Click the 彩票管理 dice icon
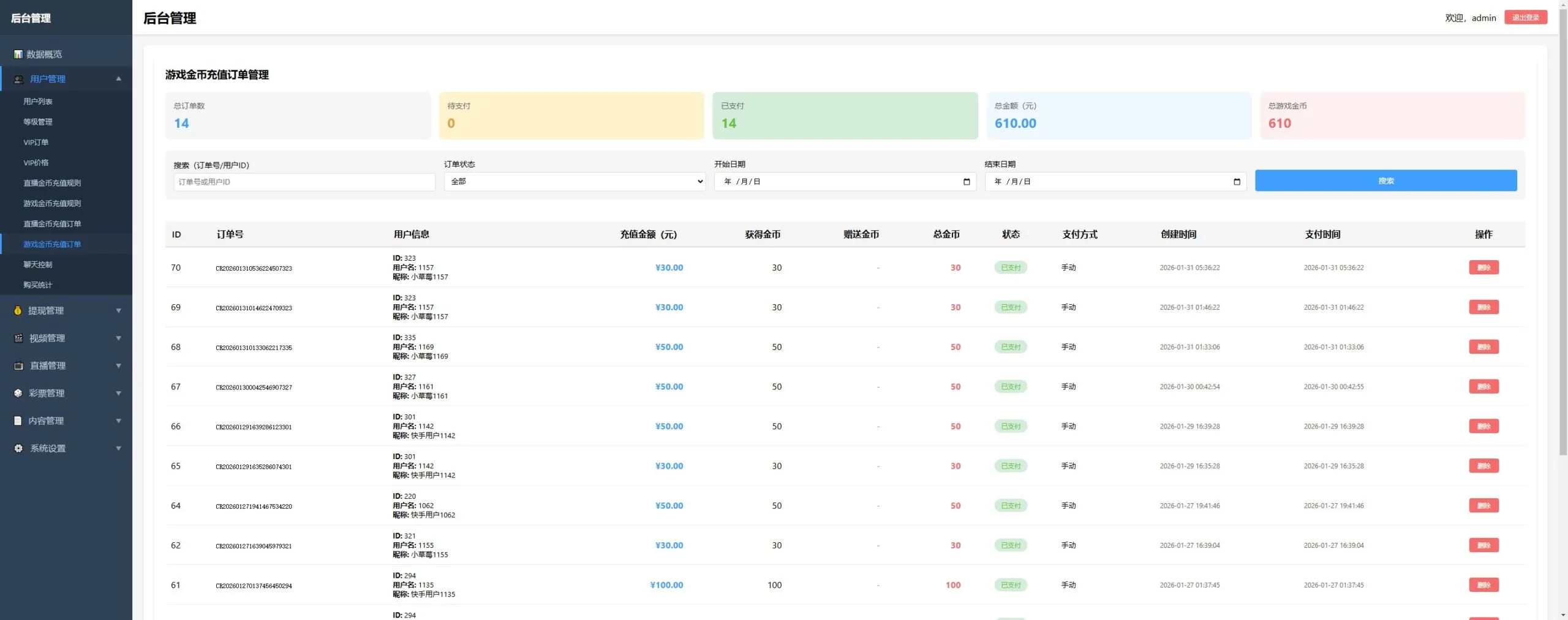The image size is (1568, 620). pos(18,393)
